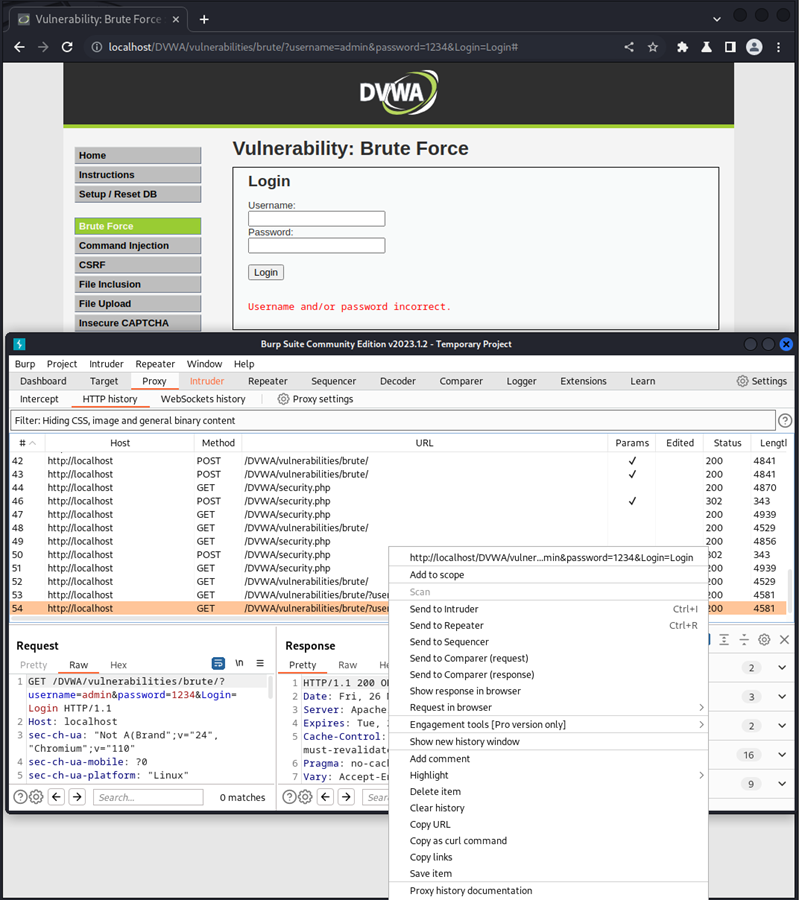Select the Hex tab in Request panel

point(118,665)
